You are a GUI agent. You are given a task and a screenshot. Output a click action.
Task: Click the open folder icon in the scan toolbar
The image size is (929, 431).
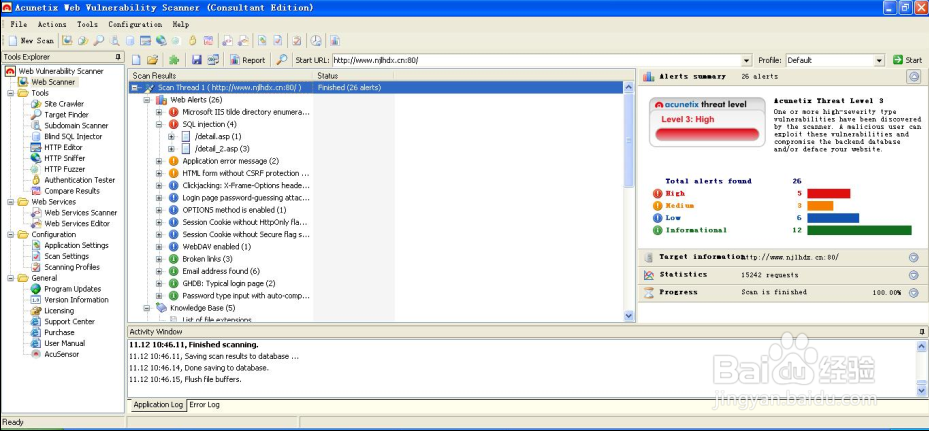coord(153,60)
